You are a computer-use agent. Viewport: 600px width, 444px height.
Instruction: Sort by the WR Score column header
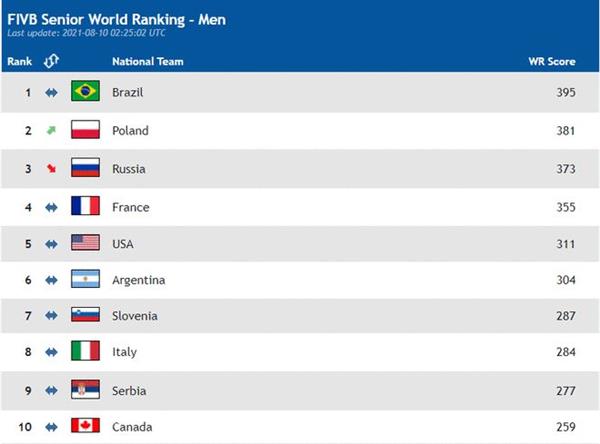pyautogui.click(x=552, y=61)
